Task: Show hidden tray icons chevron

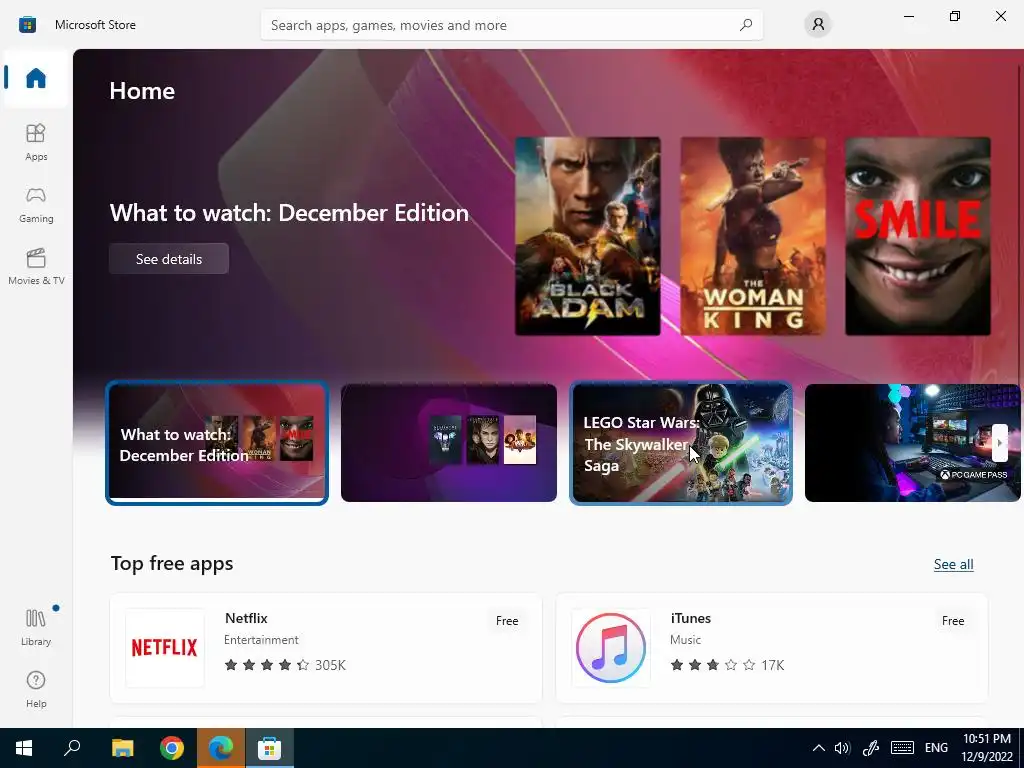Action: click(818, 748)
